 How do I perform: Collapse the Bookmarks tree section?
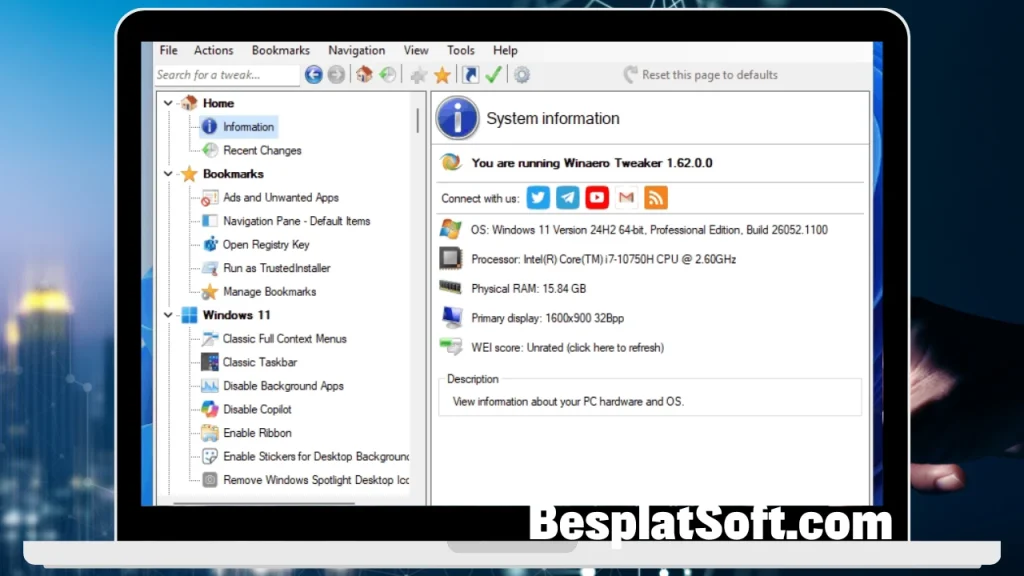168,174
